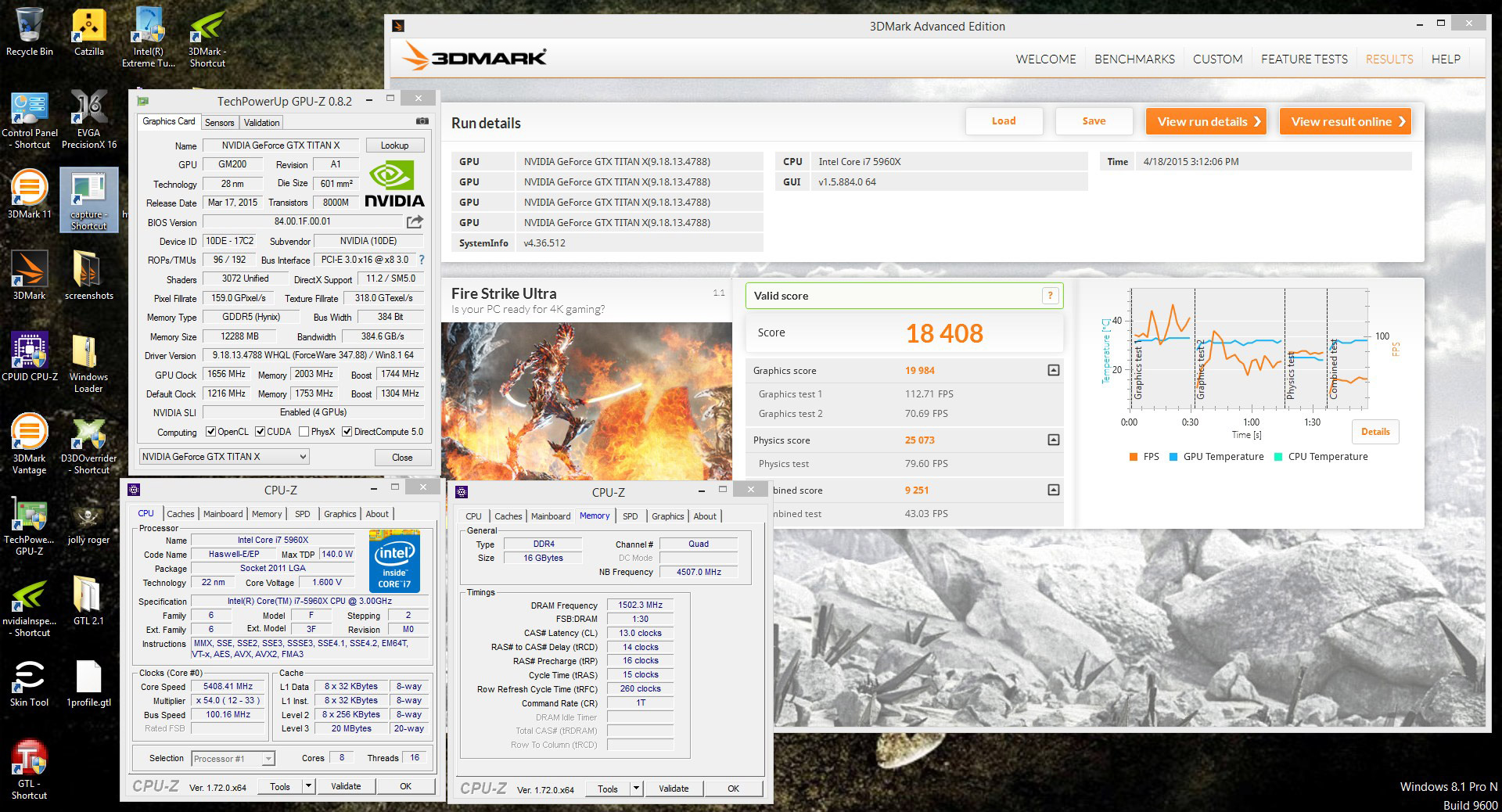Click View run details button

pyautogui.click(x=1206, y=121)
